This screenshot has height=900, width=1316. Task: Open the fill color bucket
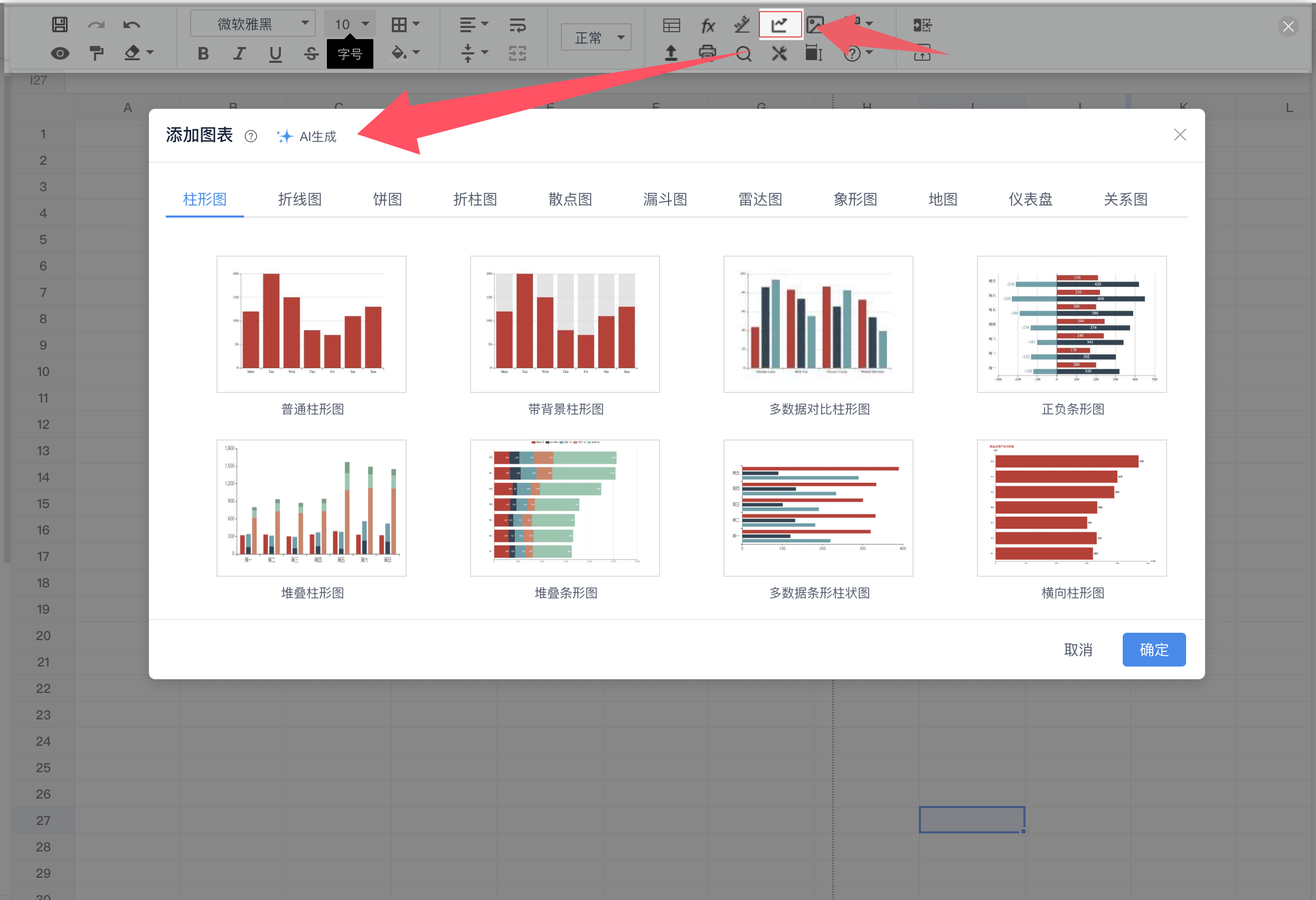[399, 53]
